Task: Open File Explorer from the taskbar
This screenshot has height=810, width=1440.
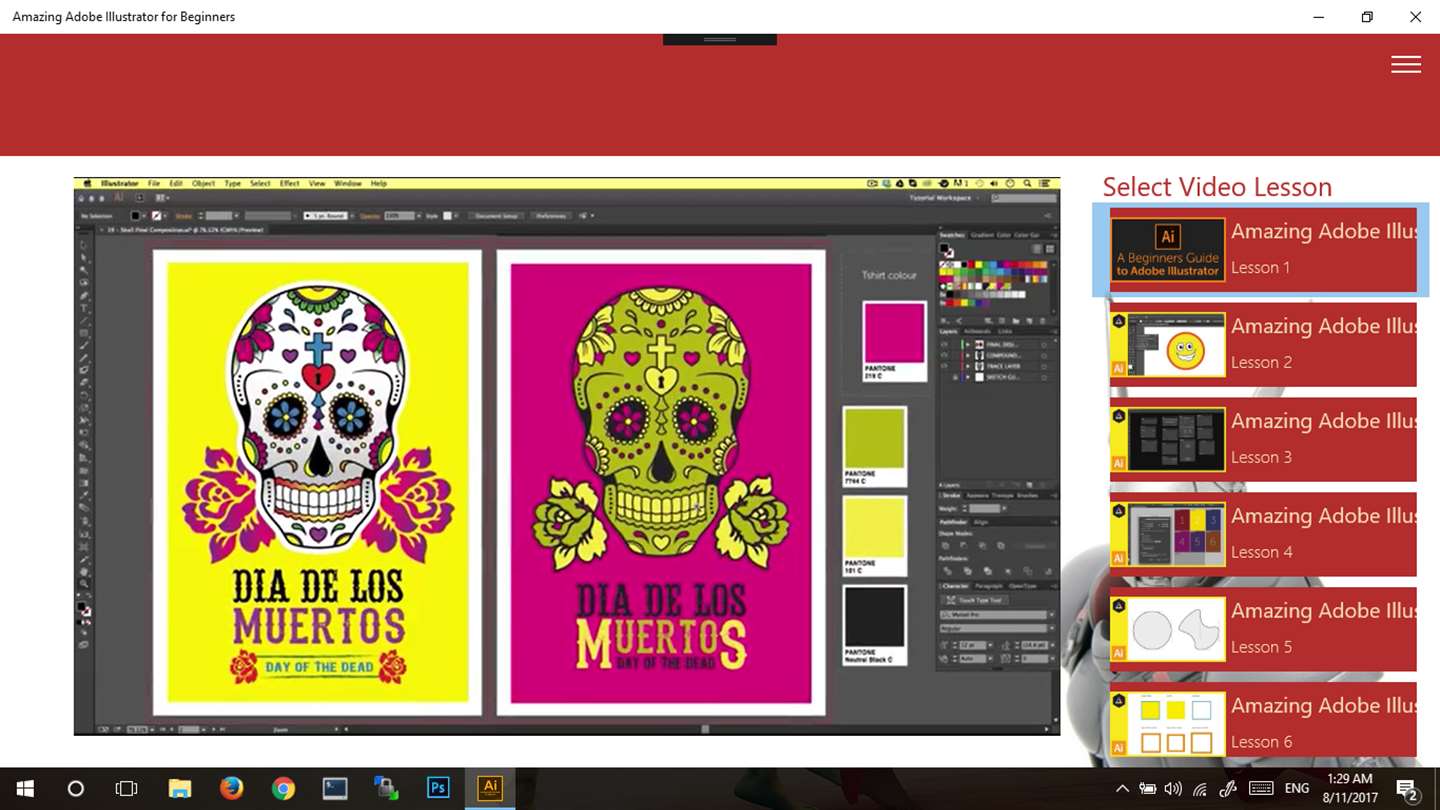Action: [x=179, y=788]
